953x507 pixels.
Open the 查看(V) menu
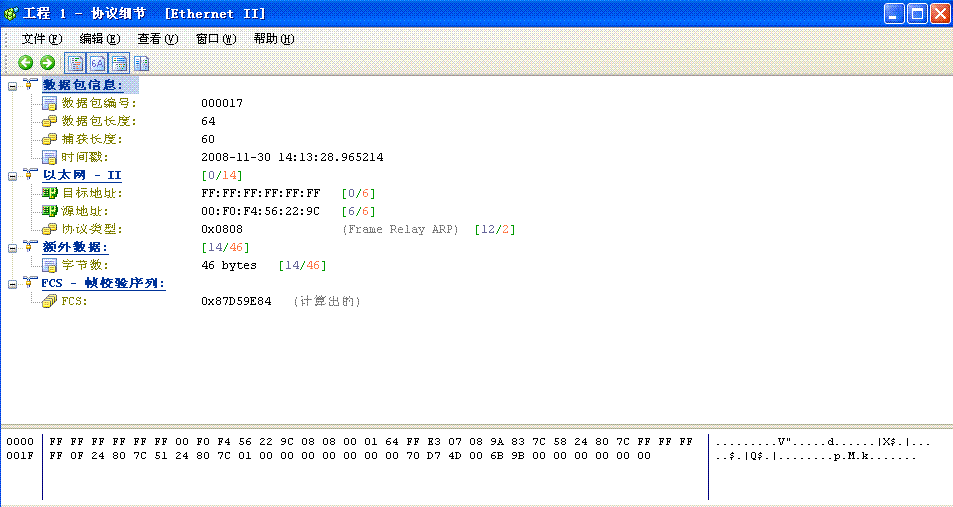(157, 39)
